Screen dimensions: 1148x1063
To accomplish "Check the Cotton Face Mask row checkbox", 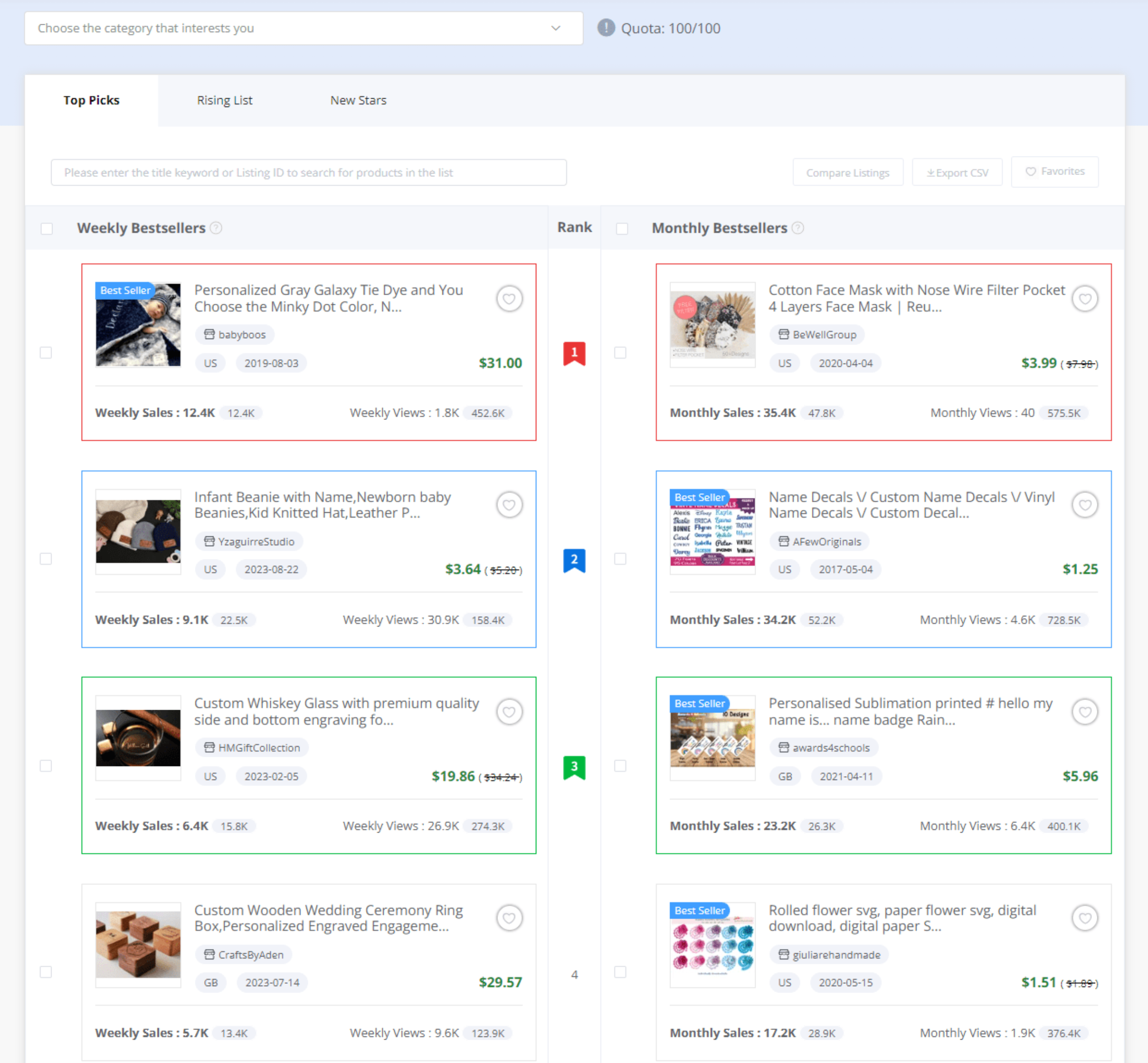I will pyautogui.click(x=620, y=352).
